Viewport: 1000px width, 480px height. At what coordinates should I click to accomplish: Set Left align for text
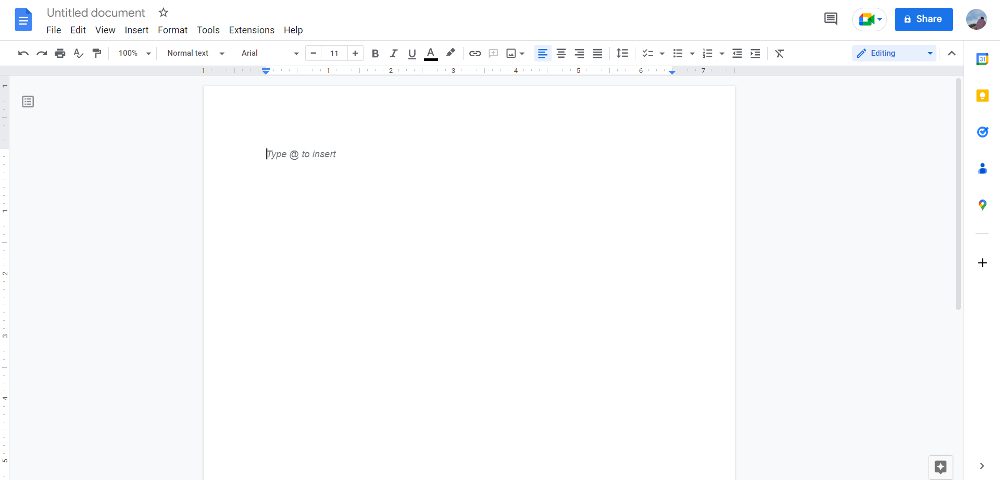[542, 54]
